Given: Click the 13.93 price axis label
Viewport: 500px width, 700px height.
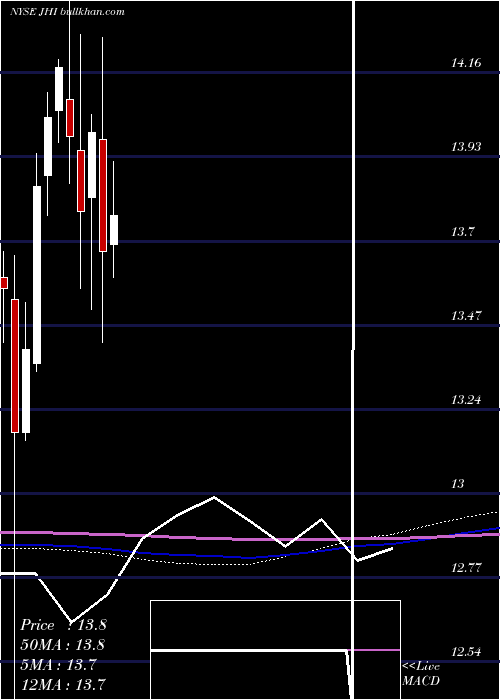Looking at the screenshot, I should [x=466, y=146].
